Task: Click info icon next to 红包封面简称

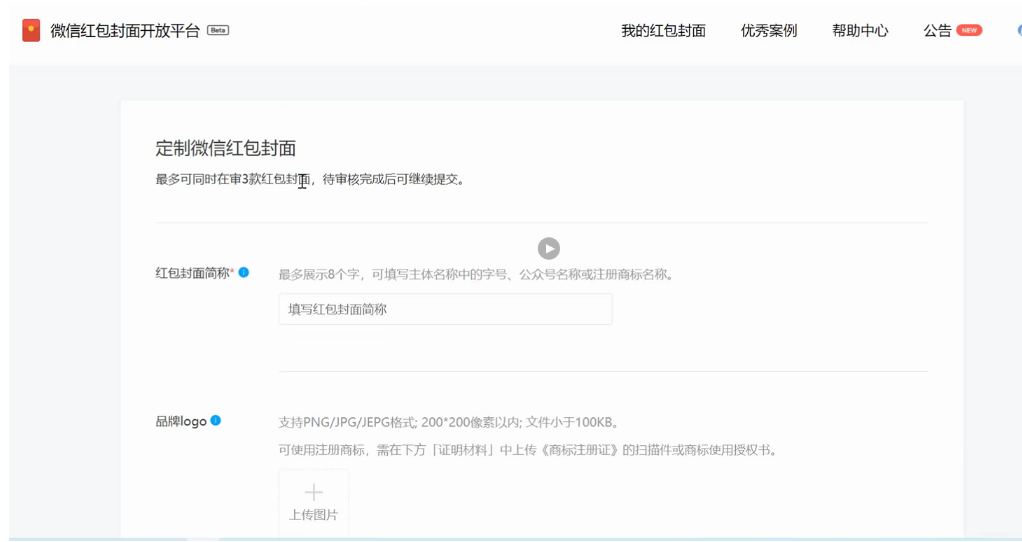Action: pos(243,273)
